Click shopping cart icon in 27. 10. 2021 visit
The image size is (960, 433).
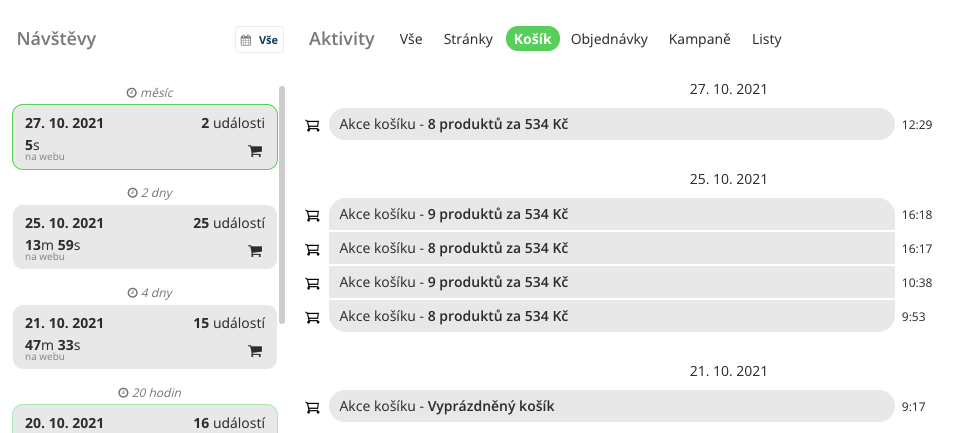click(255, 151)
